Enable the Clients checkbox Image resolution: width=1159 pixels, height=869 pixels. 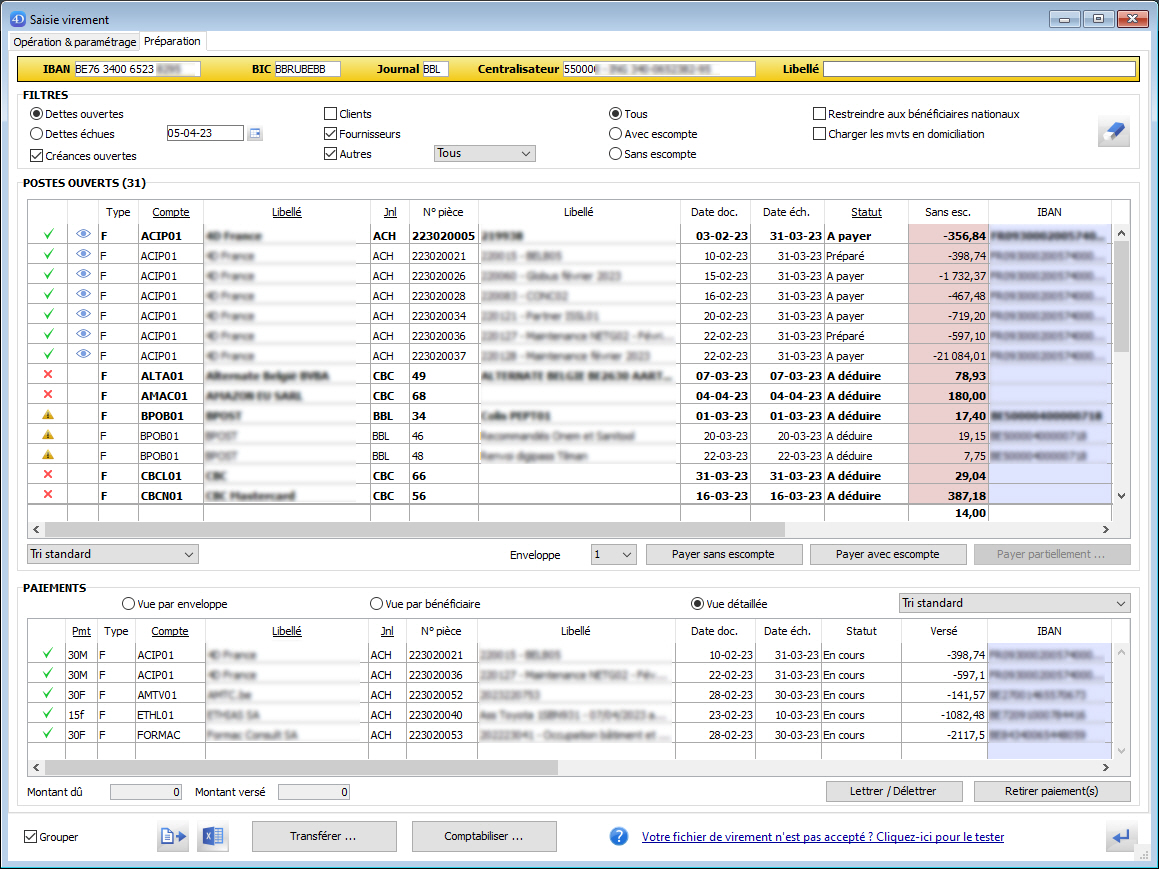coord(331,114)
